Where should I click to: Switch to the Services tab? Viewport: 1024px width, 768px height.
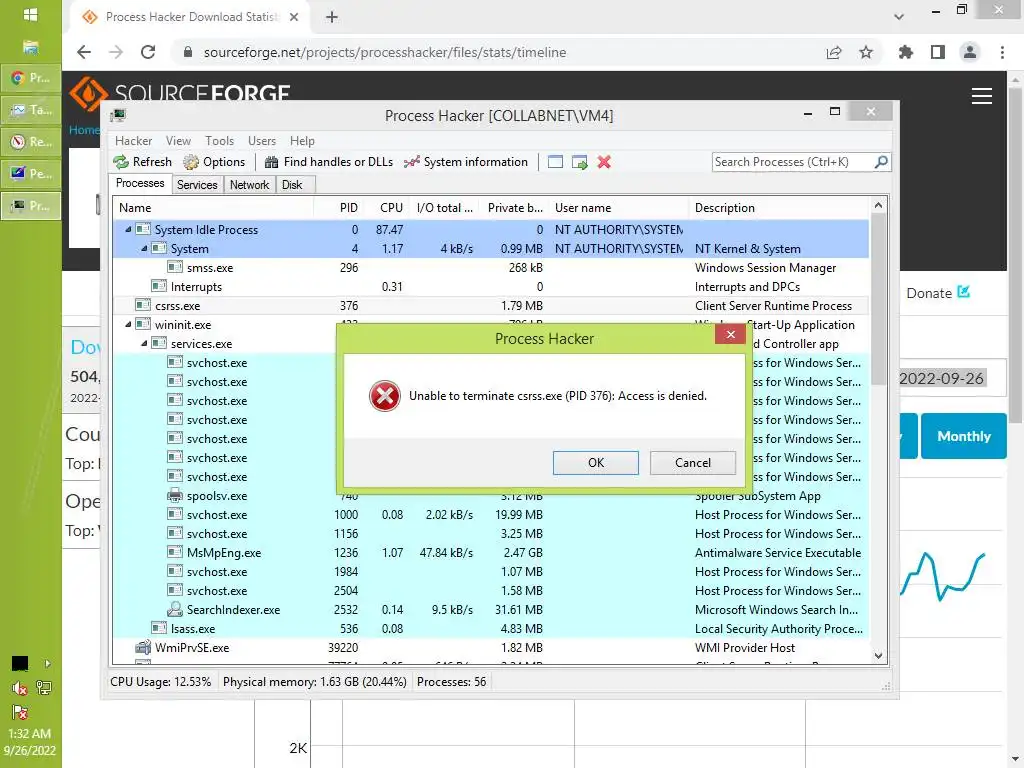tap(197, 185)
